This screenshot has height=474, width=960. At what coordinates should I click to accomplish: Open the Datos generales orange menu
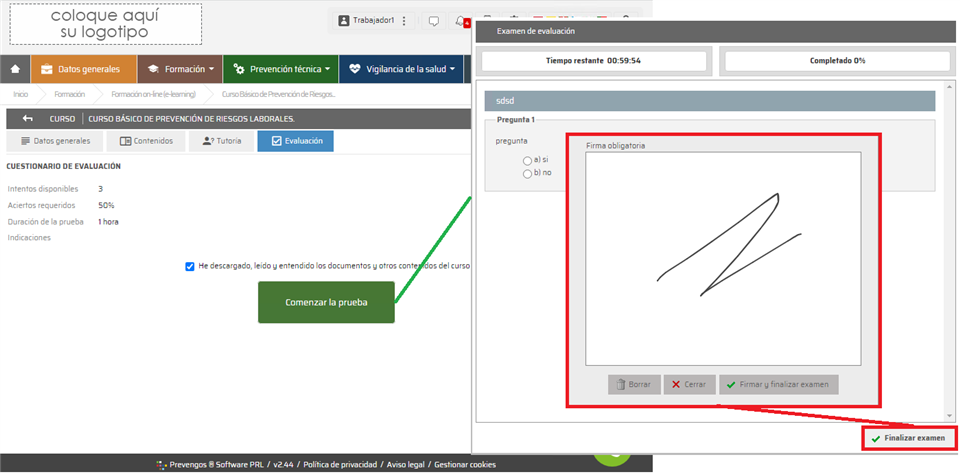[83, 69]
